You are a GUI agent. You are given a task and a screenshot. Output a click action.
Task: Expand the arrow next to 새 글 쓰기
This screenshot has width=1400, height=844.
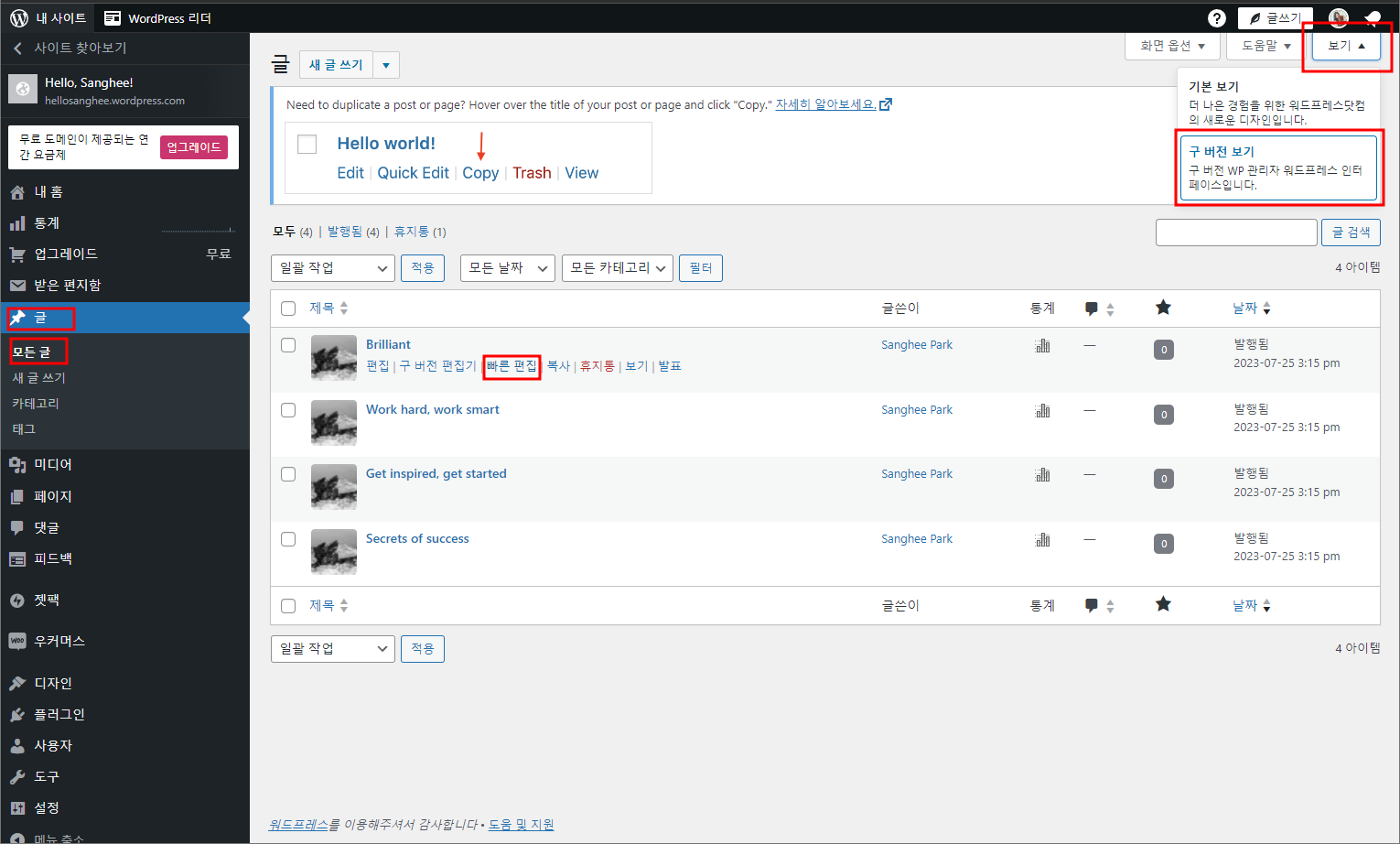tap(386, 65)
